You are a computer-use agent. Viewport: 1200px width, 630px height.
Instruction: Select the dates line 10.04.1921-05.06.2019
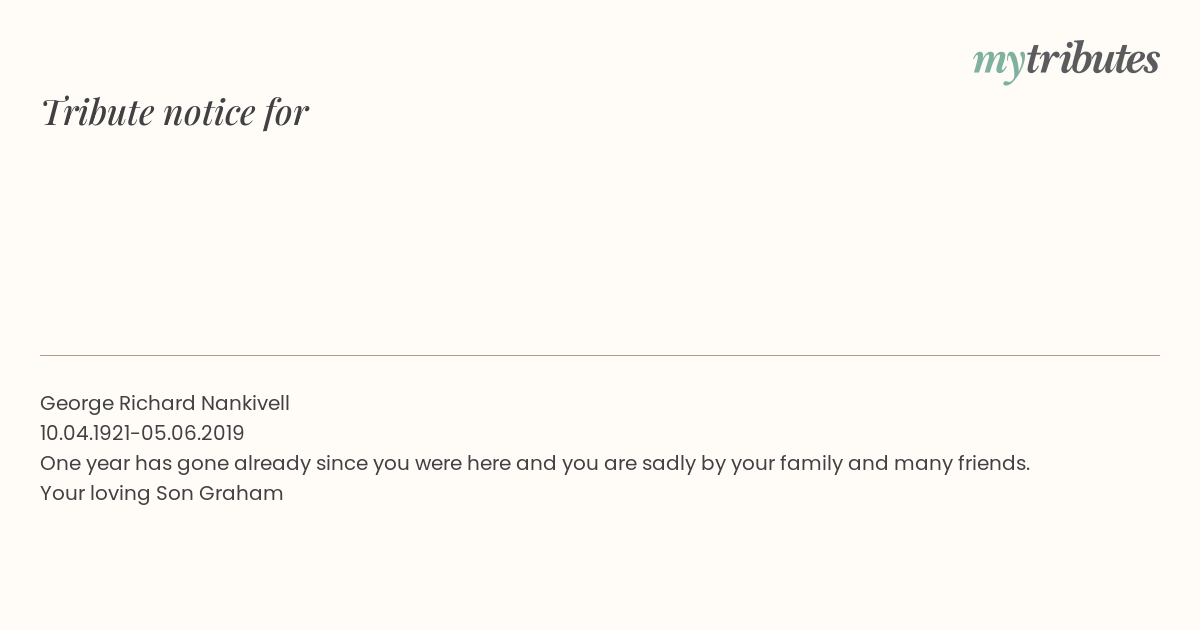click(142, 433)
